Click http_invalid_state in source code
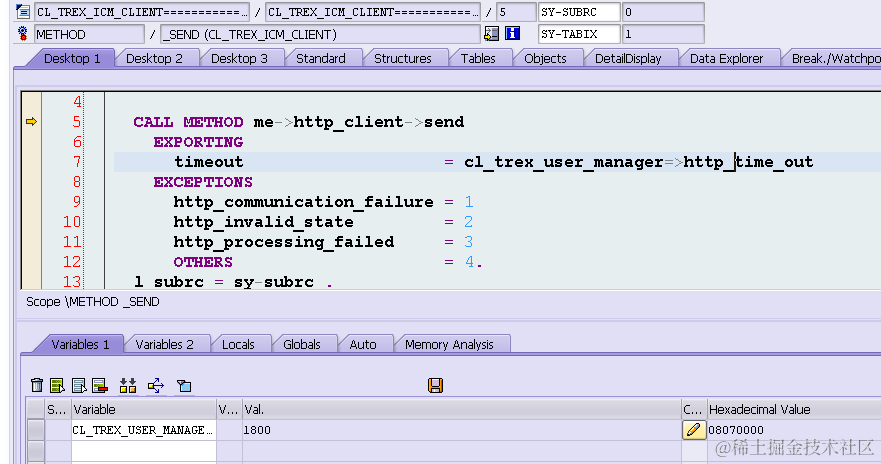Screen dimensions: 881x464 (264, 222)
